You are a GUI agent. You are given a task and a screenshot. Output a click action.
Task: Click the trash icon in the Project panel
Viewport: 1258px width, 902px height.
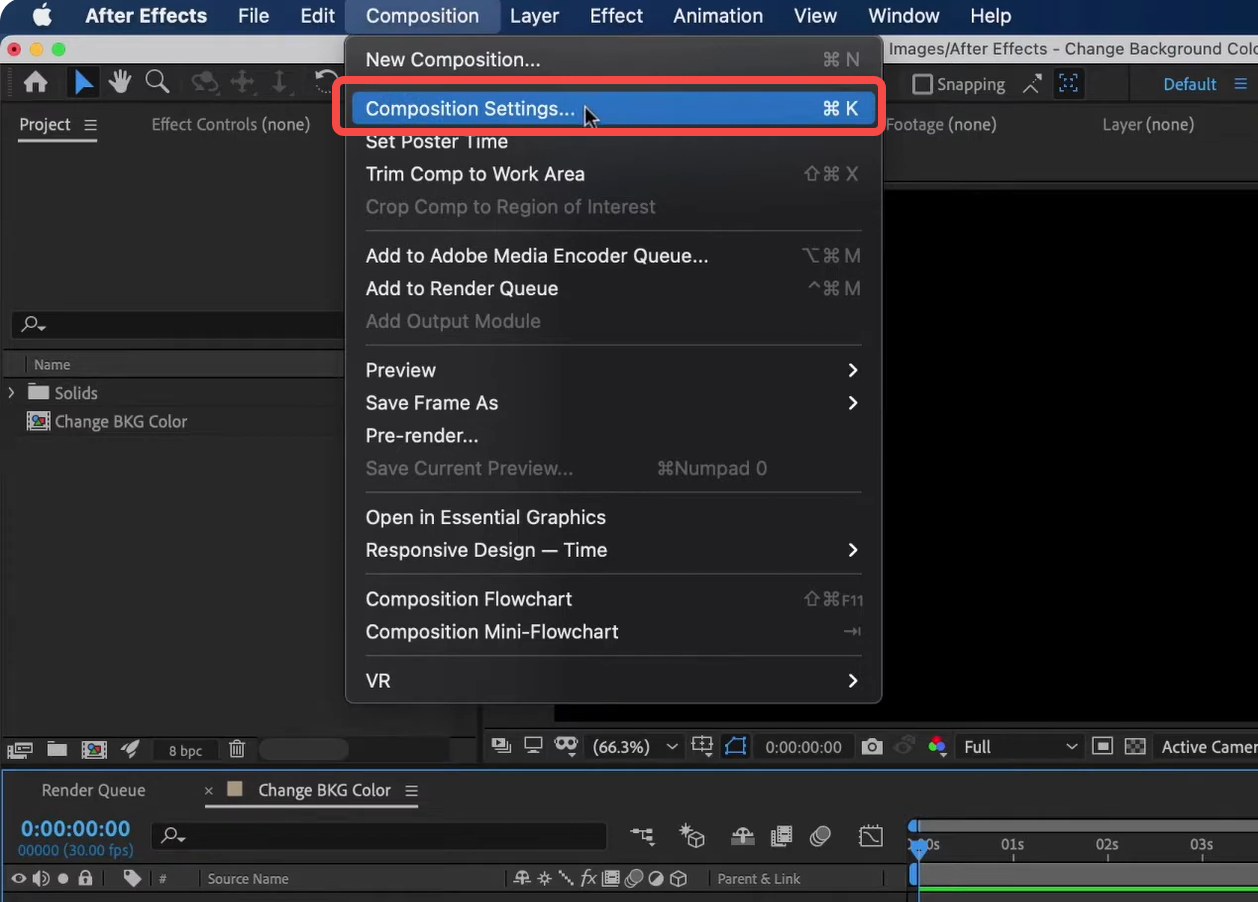click(x=237, y=749)
